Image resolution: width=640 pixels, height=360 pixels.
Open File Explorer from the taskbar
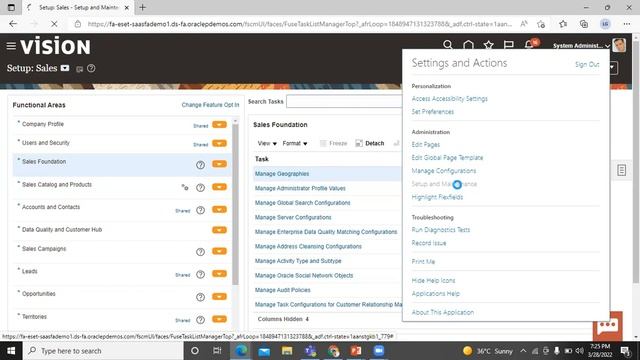tap(287, 351)
